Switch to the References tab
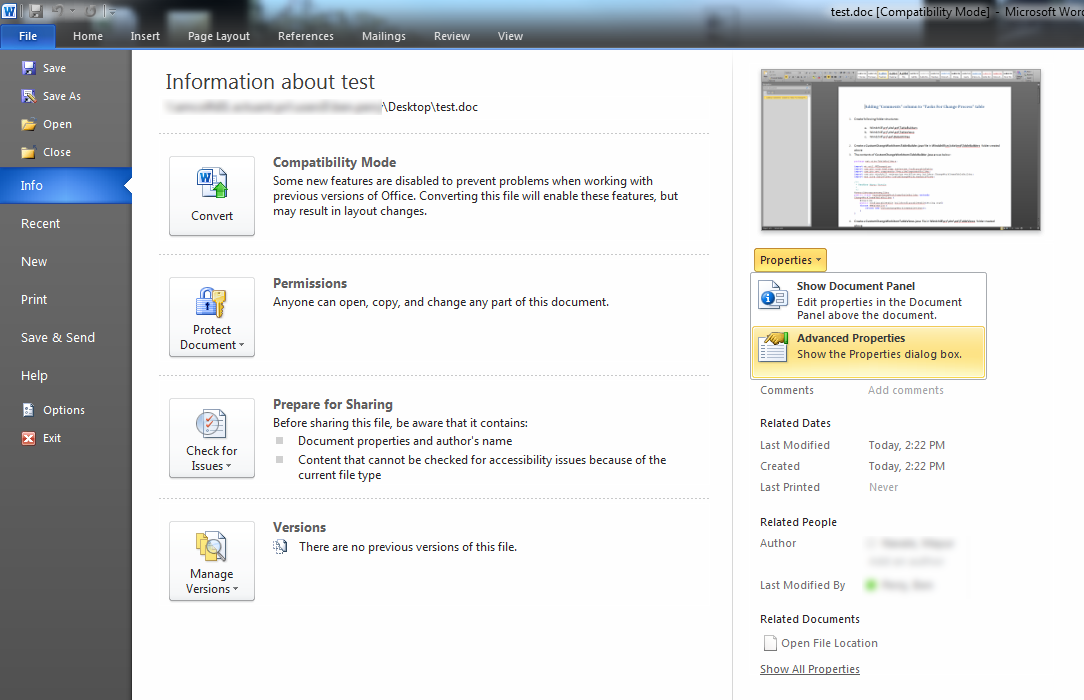1084x700 pixels. coord(306,36)
